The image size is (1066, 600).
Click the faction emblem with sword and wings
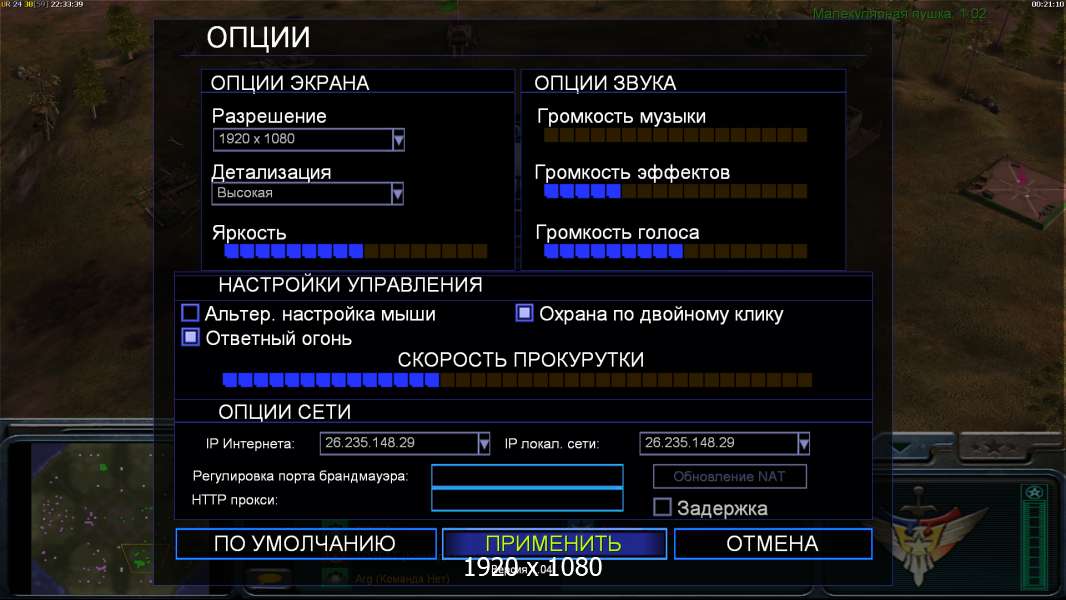coord(919,537)
